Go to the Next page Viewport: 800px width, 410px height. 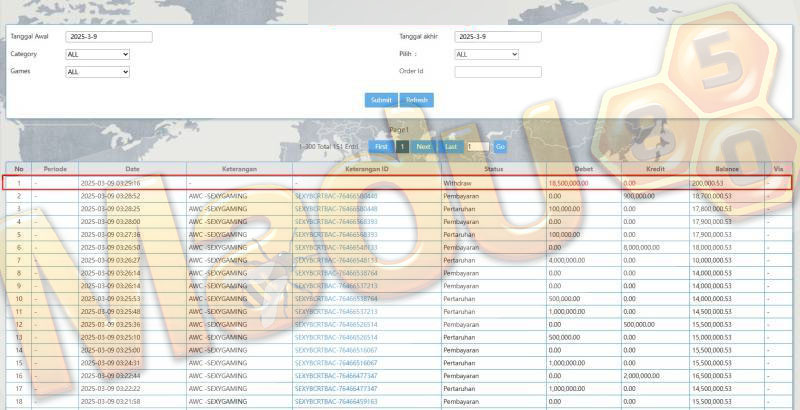click(423, 147)
